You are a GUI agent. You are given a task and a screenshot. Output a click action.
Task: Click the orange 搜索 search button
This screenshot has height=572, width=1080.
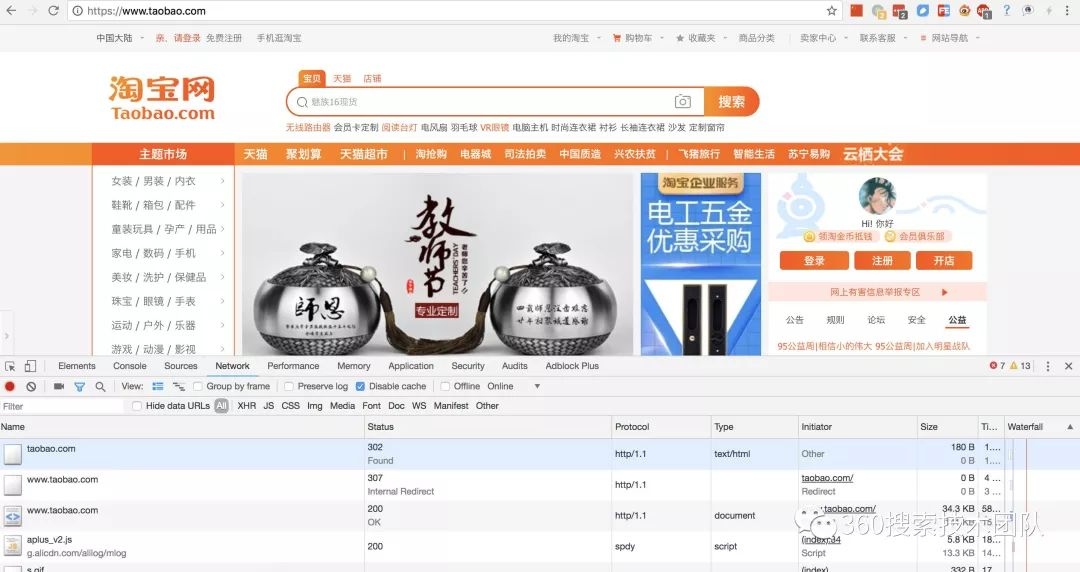(731, 101)
